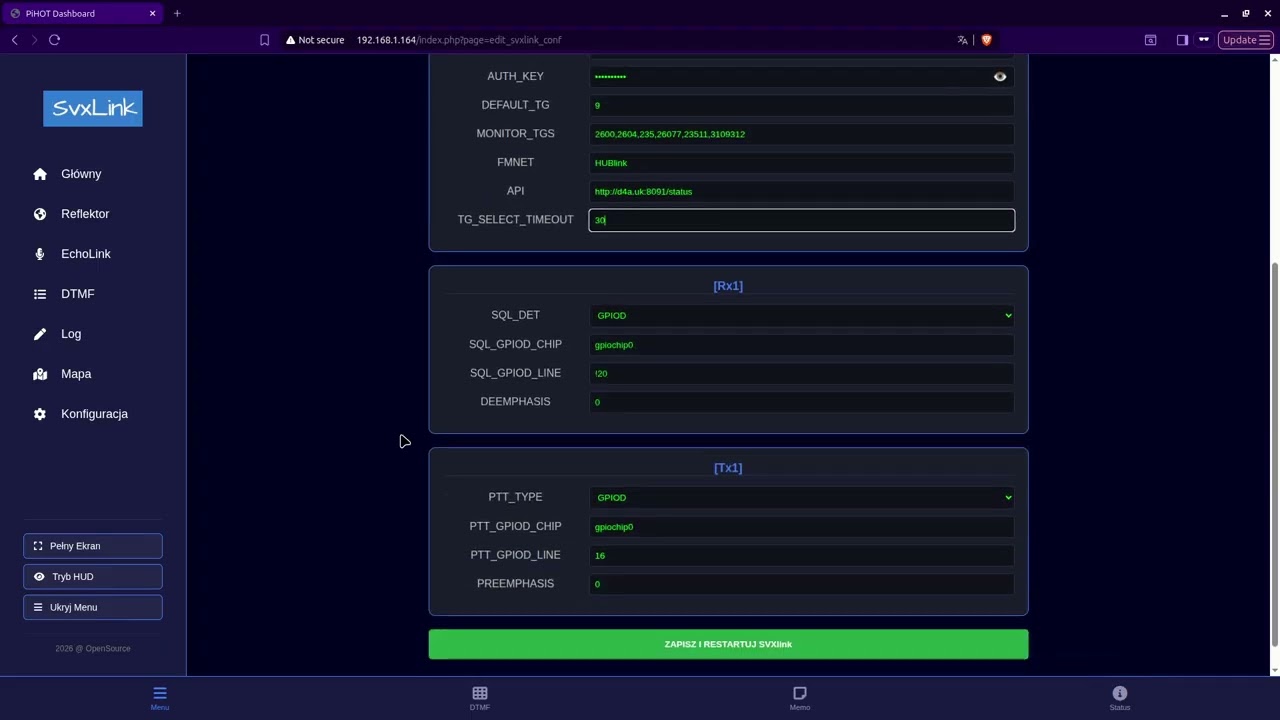Click the SQL_GPIOD_LINE input
The image size is (1280, 720).
coord(802,373)
